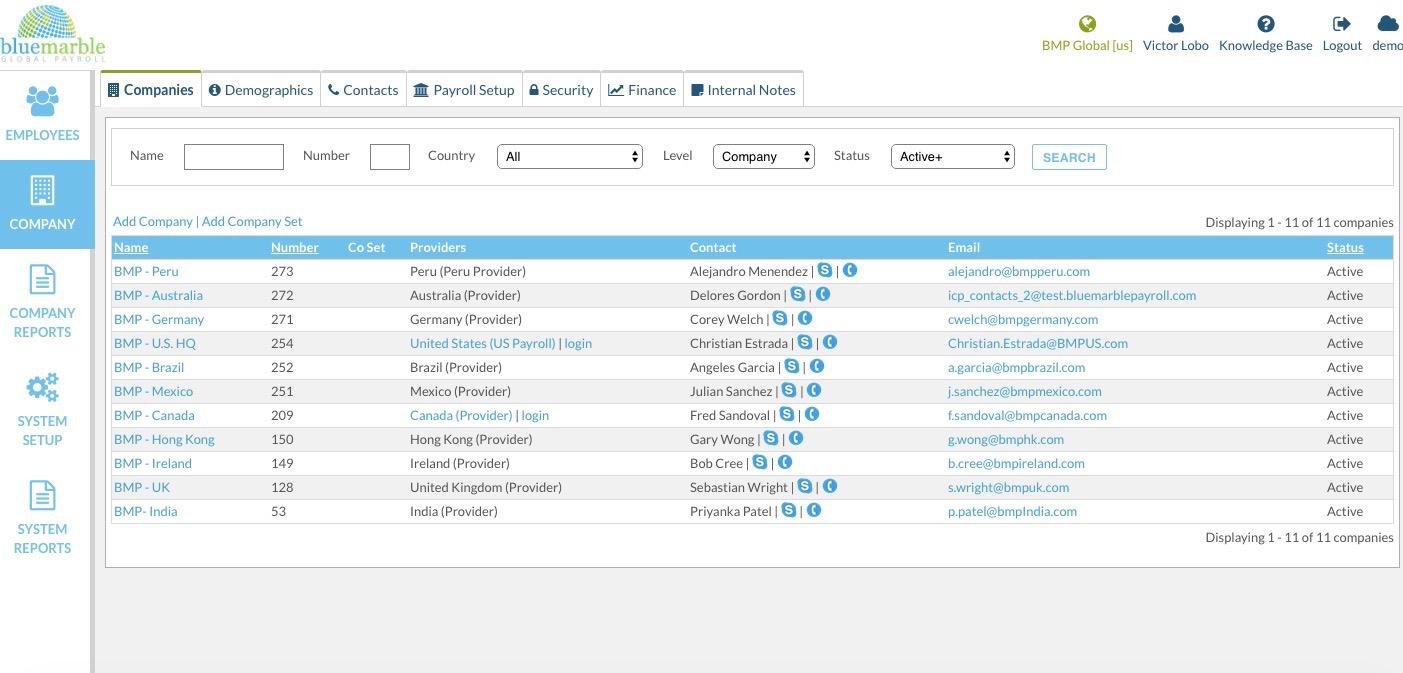This screenshot has height=673, width=1403.
Task: Click the demo cloud icon
Action: [x=1387, y=24]
